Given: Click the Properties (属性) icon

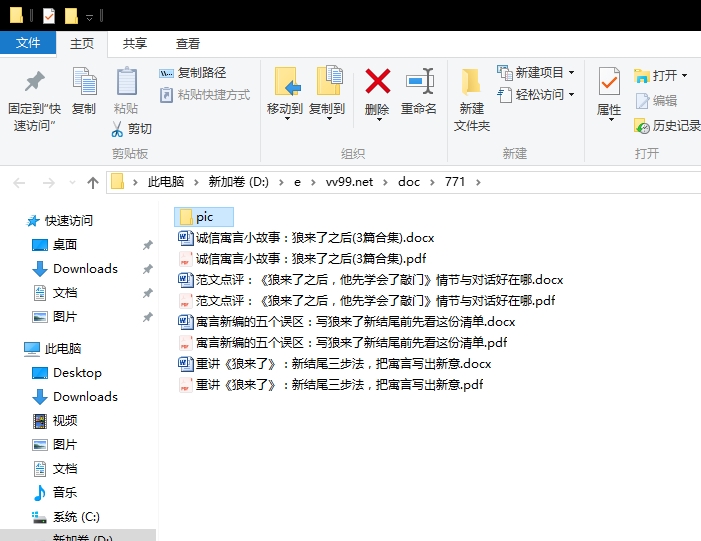Looking at the screenshot, I should (609, 81).
